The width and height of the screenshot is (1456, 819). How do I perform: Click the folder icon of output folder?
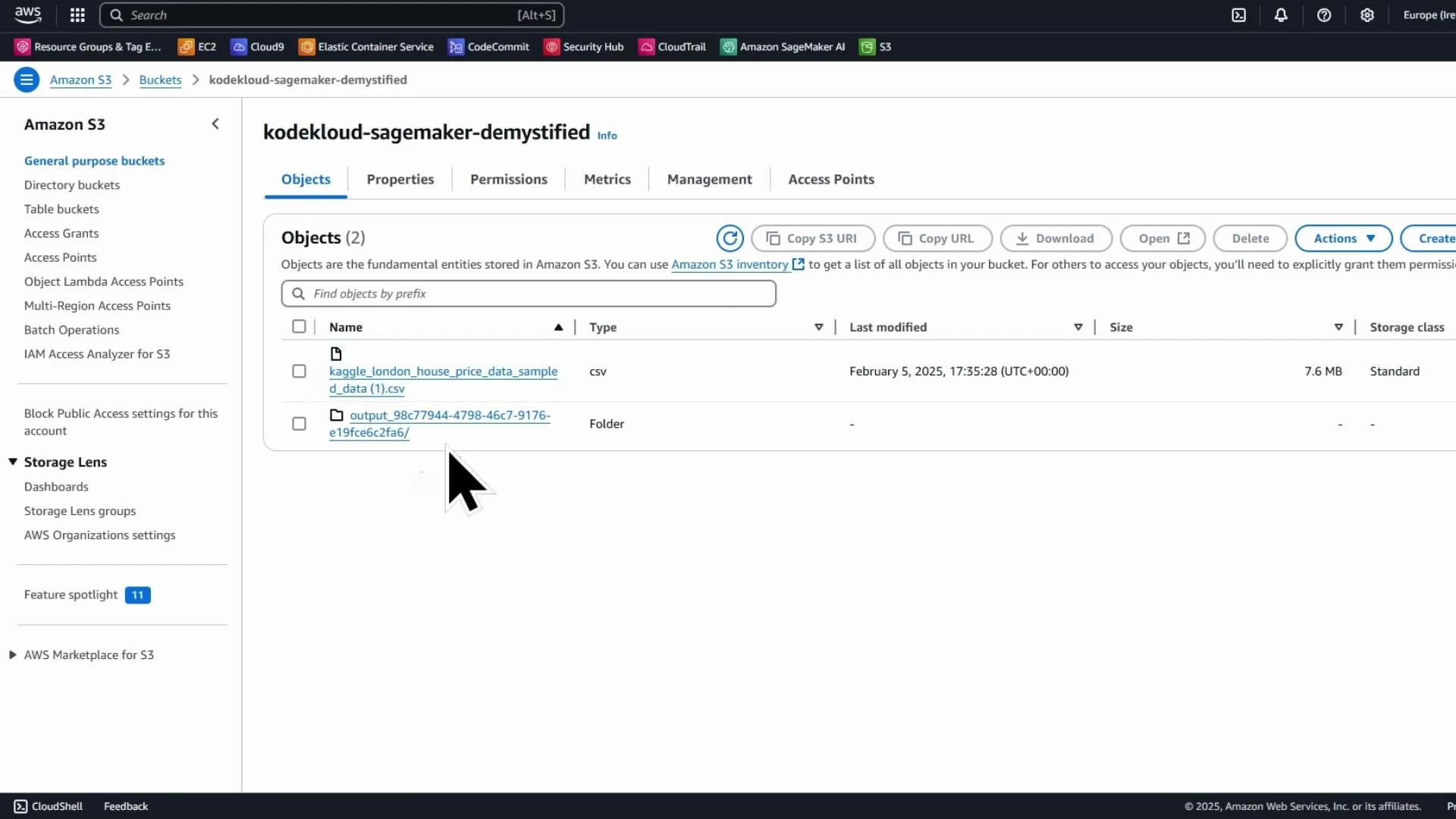(337, 416)
